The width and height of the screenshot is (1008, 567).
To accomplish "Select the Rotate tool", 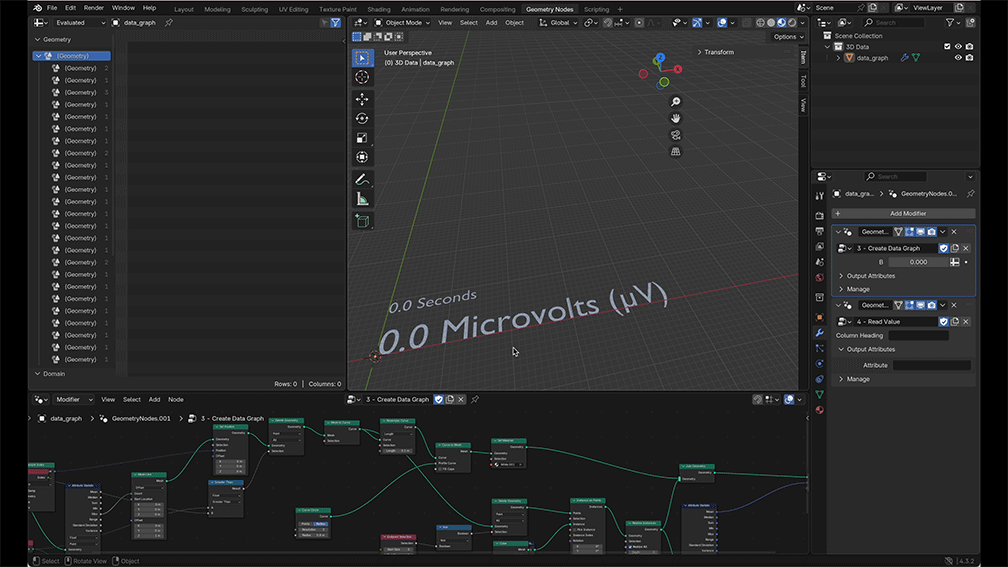I will click(363, 118).
